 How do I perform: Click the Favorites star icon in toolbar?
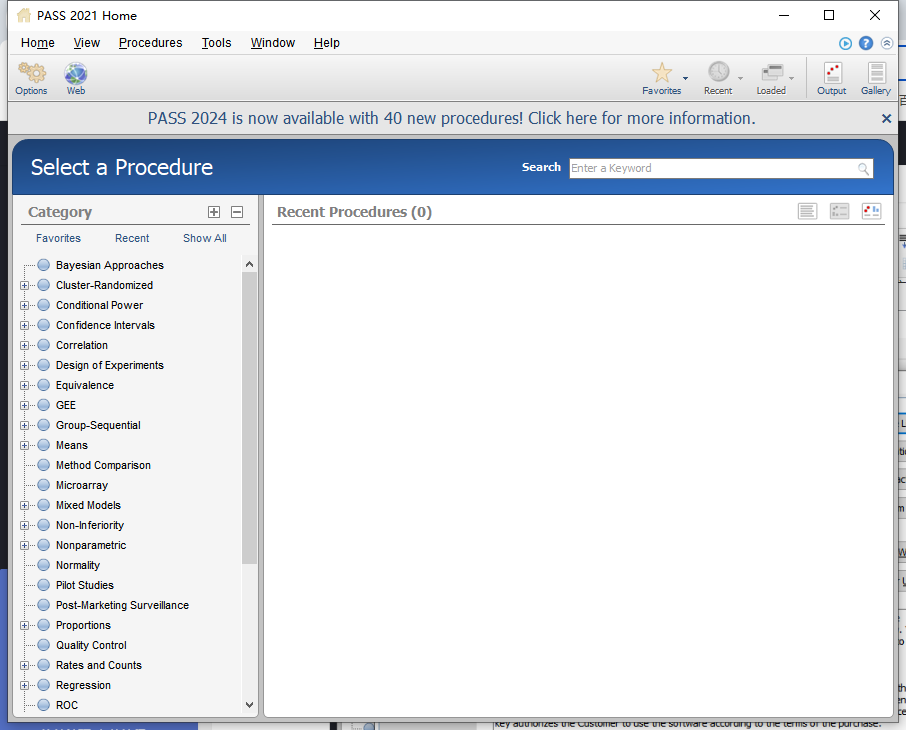click(x=662, y=73)
